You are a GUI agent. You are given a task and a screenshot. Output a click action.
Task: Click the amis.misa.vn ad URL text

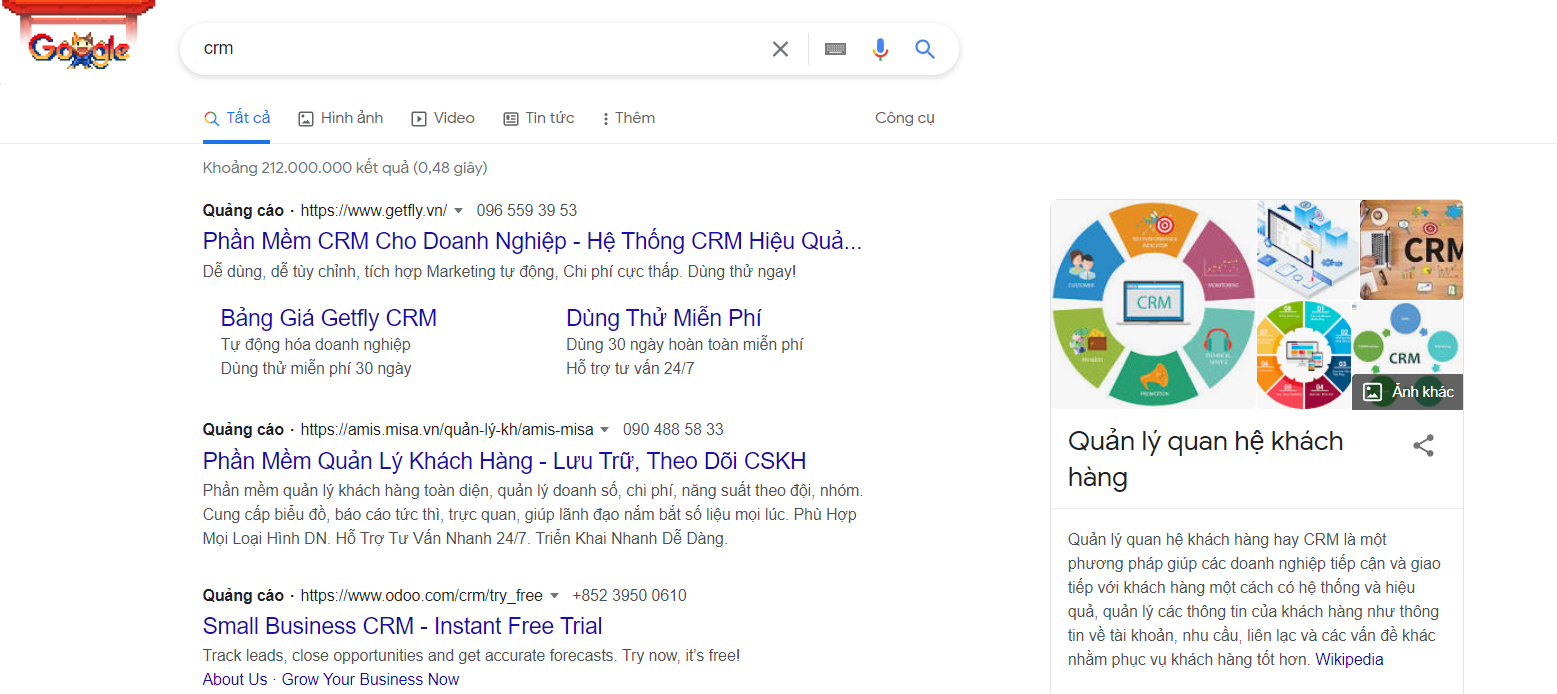447,430
